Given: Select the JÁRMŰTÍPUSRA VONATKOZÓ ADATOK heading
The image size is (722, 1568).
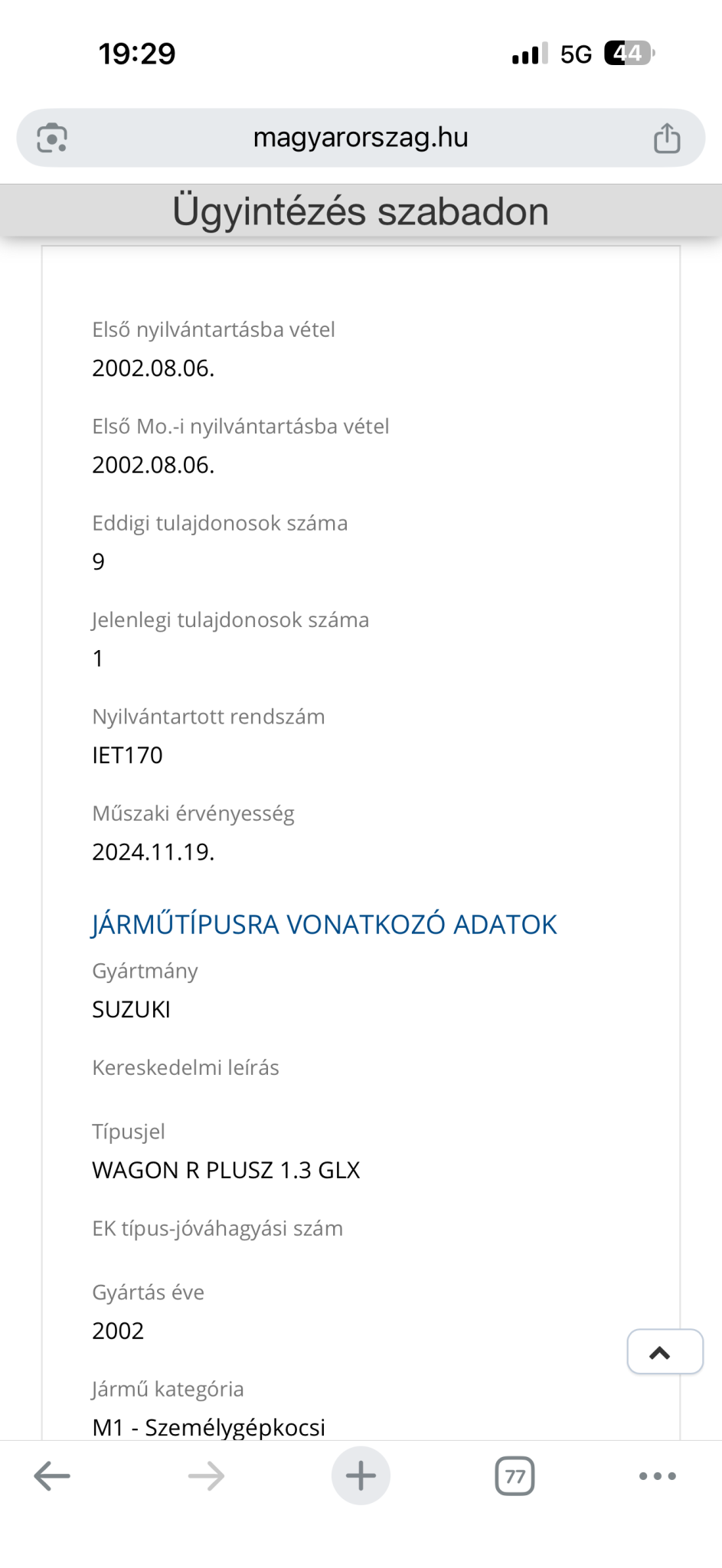Looking at the screenshot, I should pyautogui.click(x=324, y=924).
